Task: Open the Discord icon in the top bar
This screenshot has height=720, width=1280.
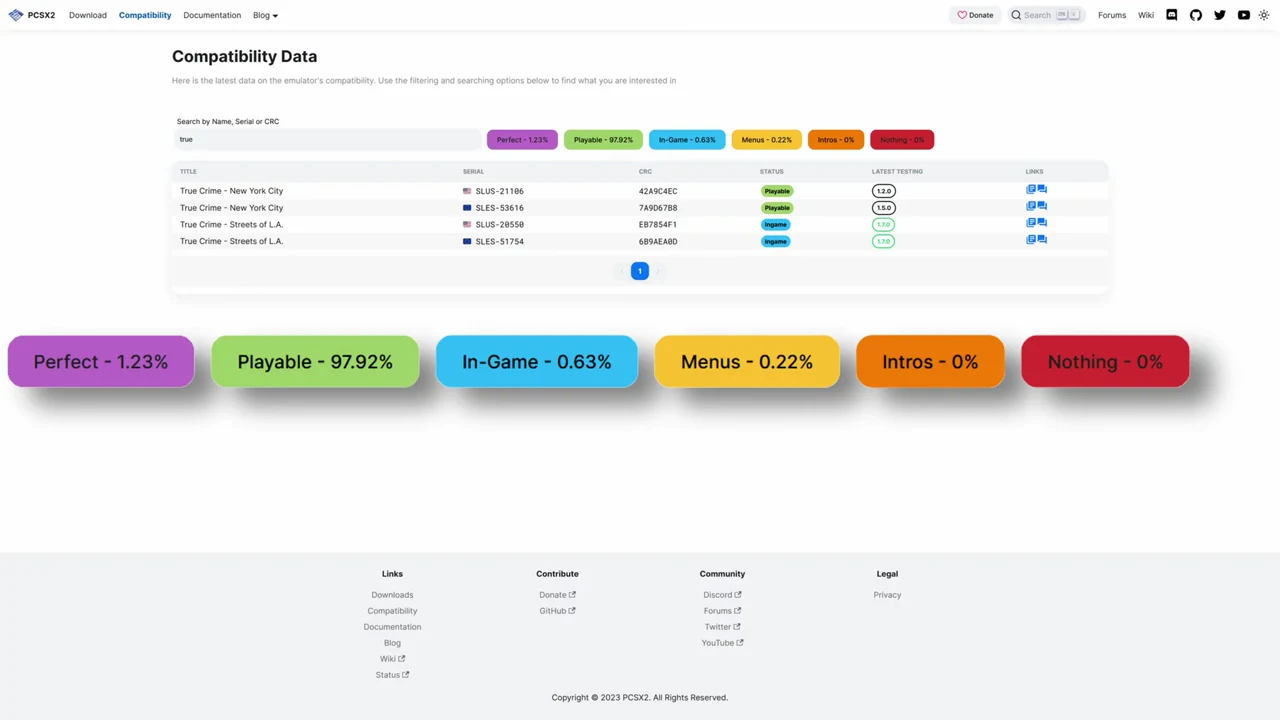Action: [x=1172, y=15]
